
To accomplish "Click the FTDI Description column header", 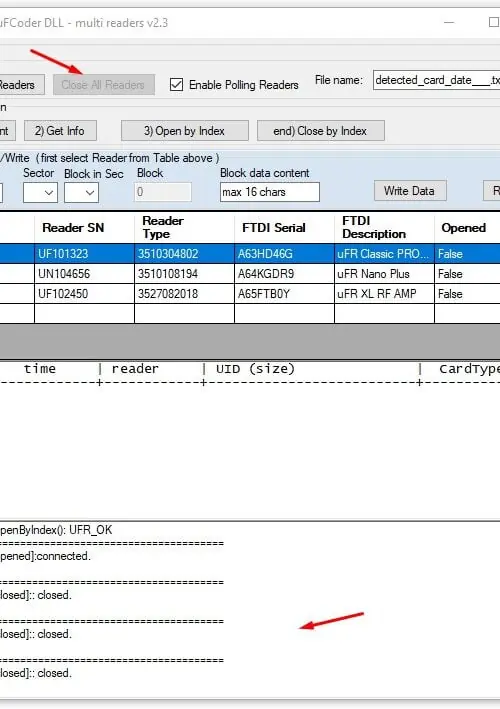I will point(384,227).
